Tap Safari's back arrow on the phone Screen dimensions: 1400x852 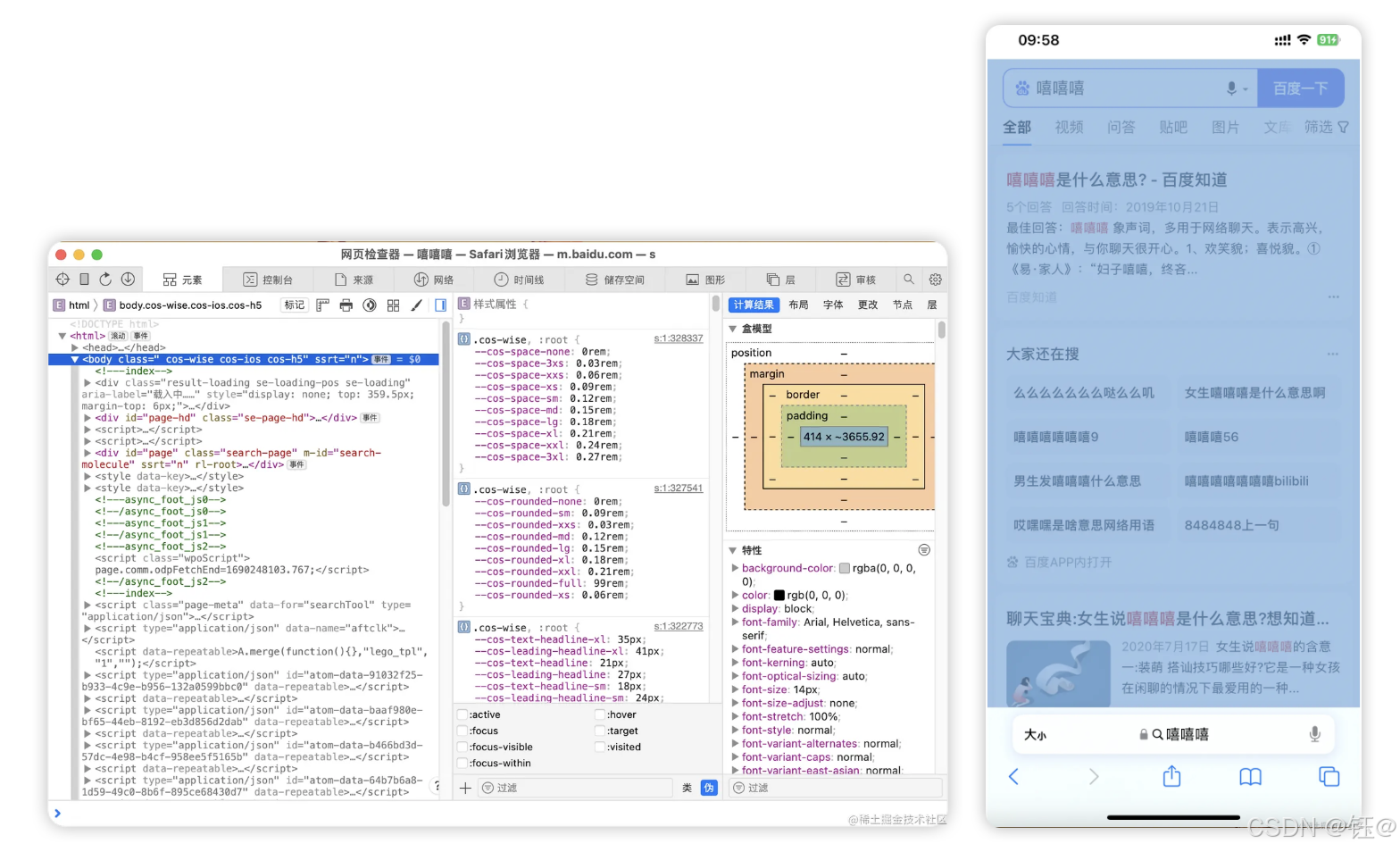1013,776
